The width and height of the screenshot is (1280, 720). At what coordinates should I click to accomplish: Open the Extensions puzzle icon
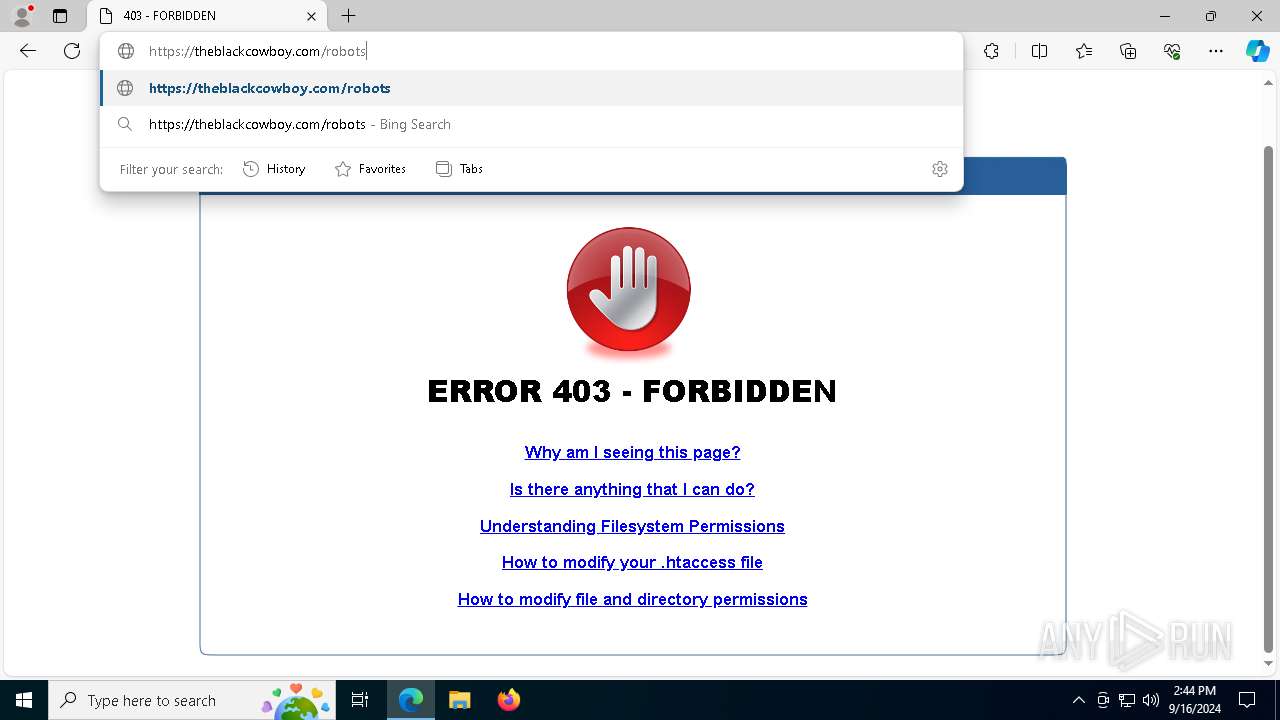991,51
